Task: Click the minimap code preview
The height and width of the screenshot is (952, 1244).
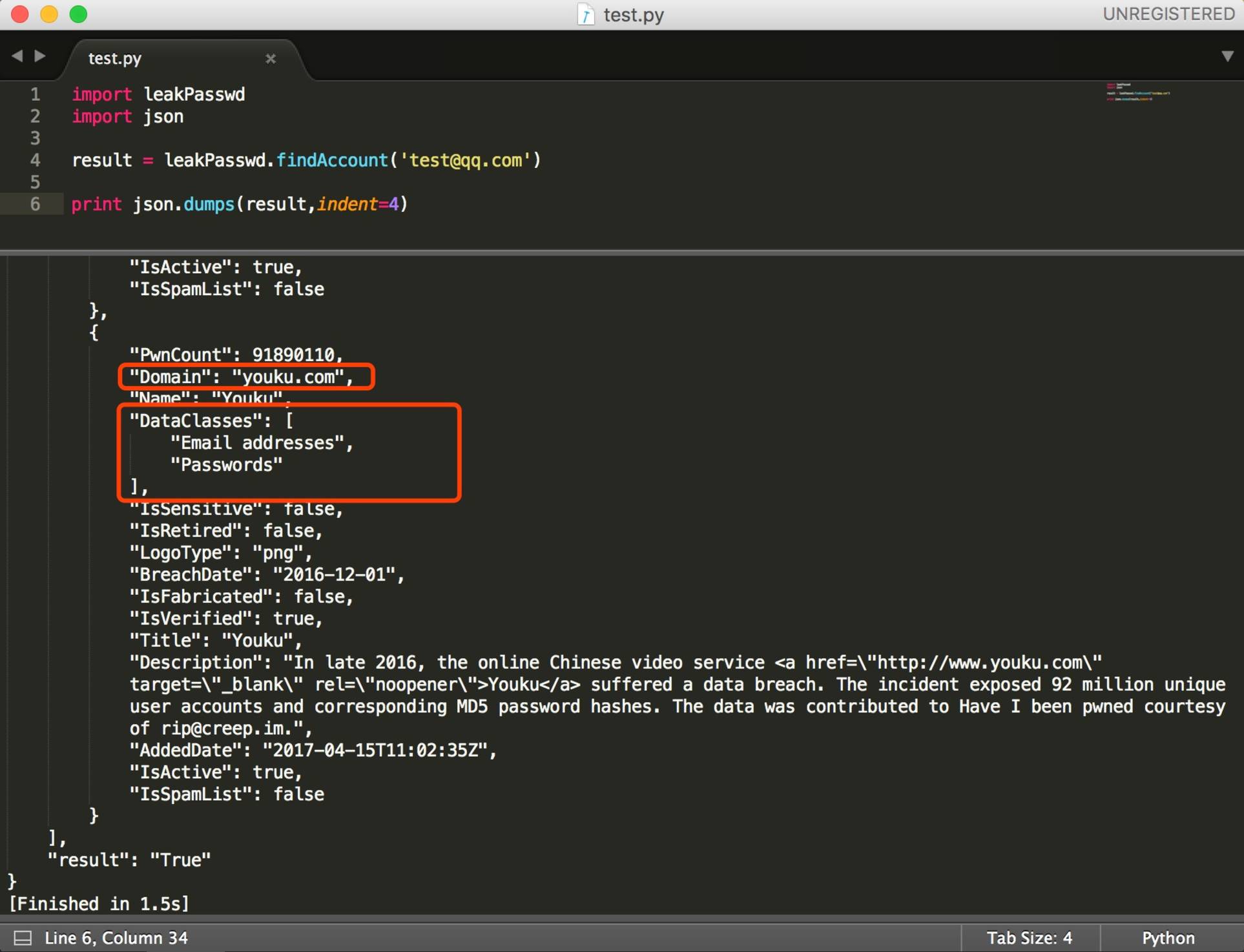Action: point(1137,92)
